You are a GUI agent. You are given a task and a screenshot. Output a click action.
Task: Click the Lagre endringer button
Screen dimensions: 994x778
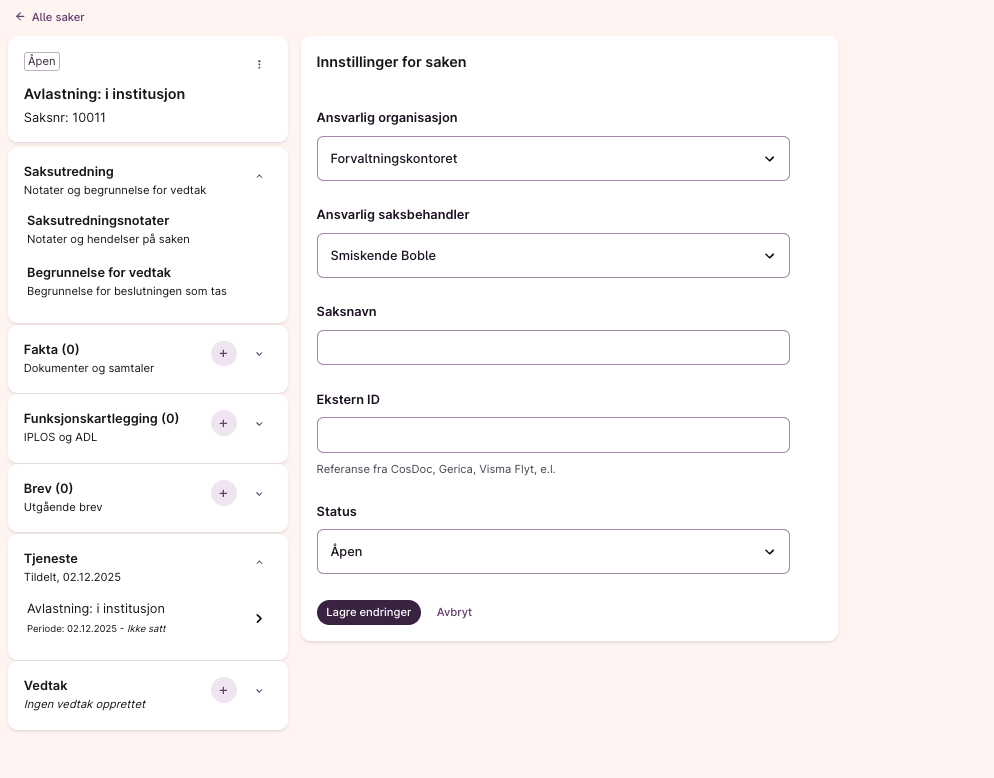point(369,612)
